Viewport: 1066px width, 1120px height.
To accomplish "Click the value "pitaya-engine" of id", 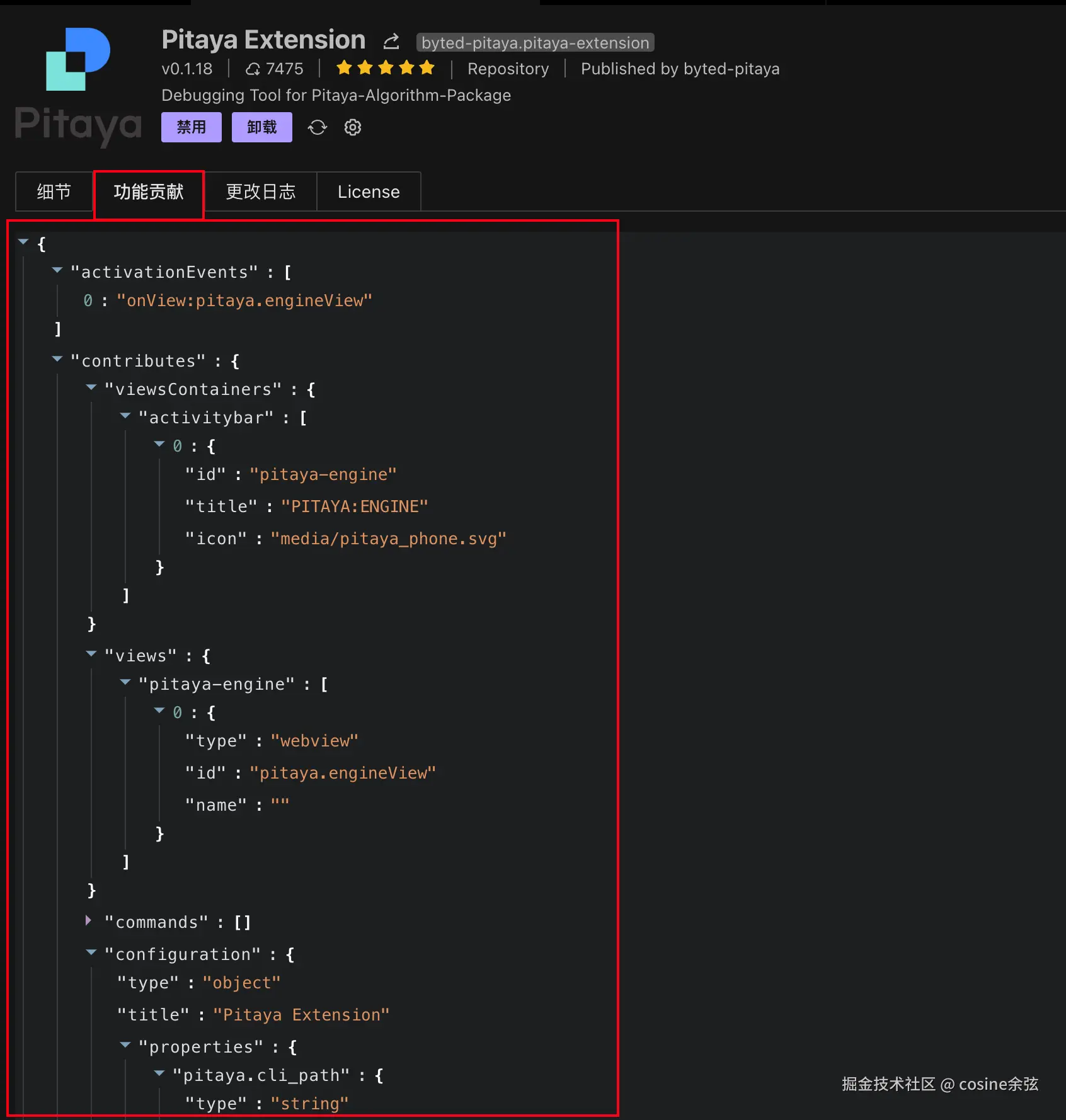I will coord(323,474).
